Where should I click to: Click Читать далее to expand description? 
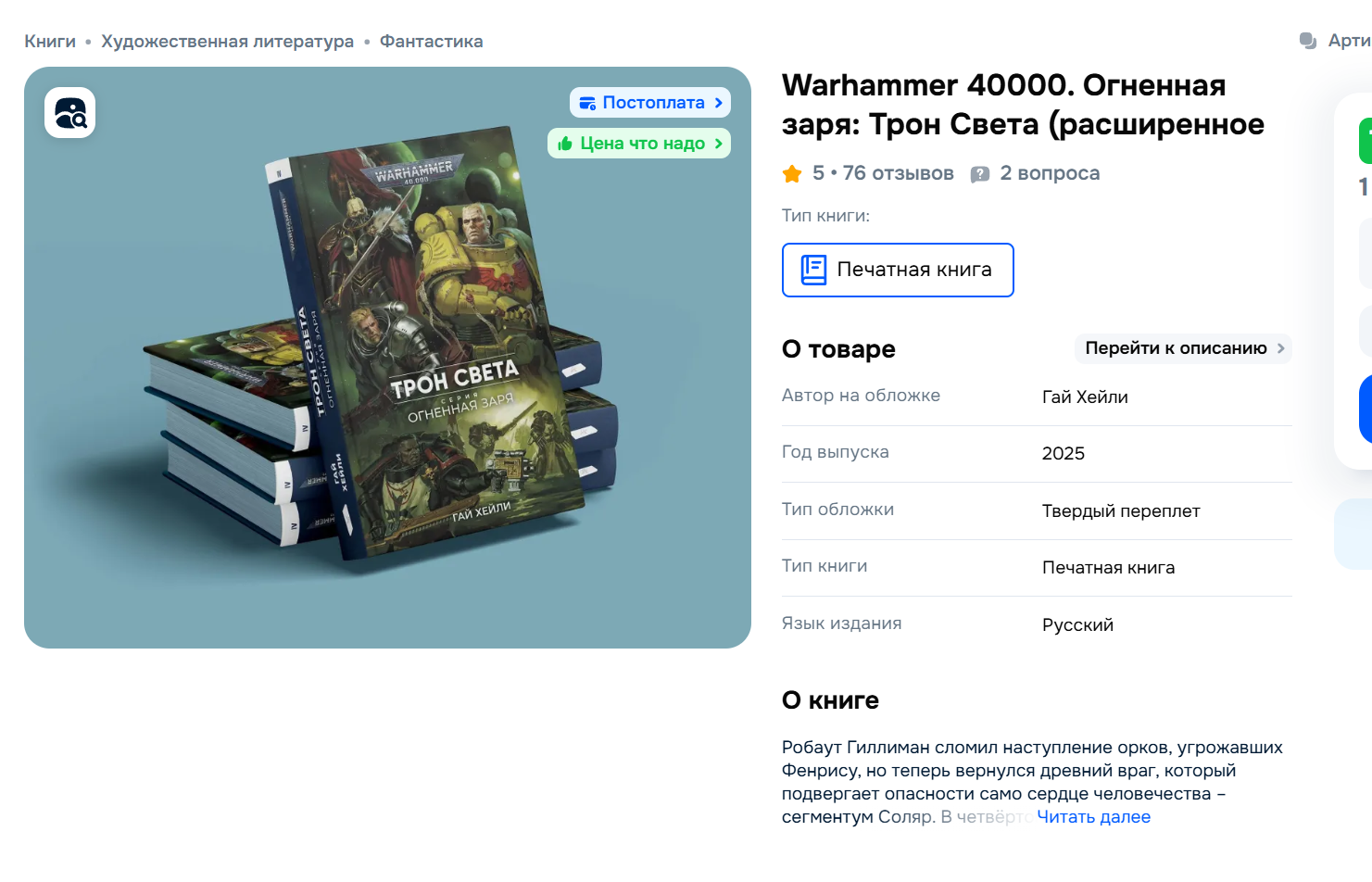coord(1093,817)
